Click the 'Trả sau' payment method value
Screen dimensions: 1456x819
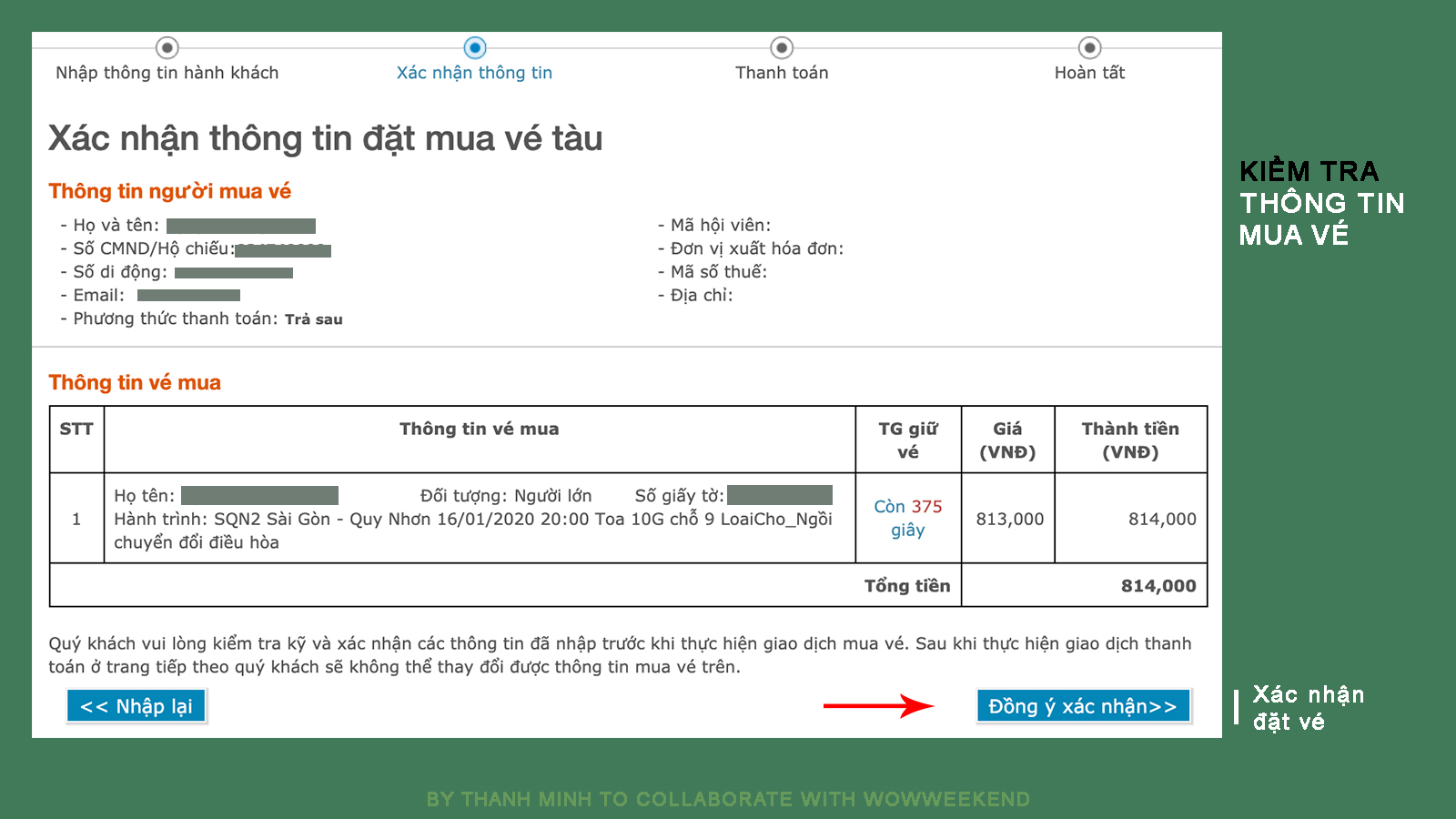(314, 319)
